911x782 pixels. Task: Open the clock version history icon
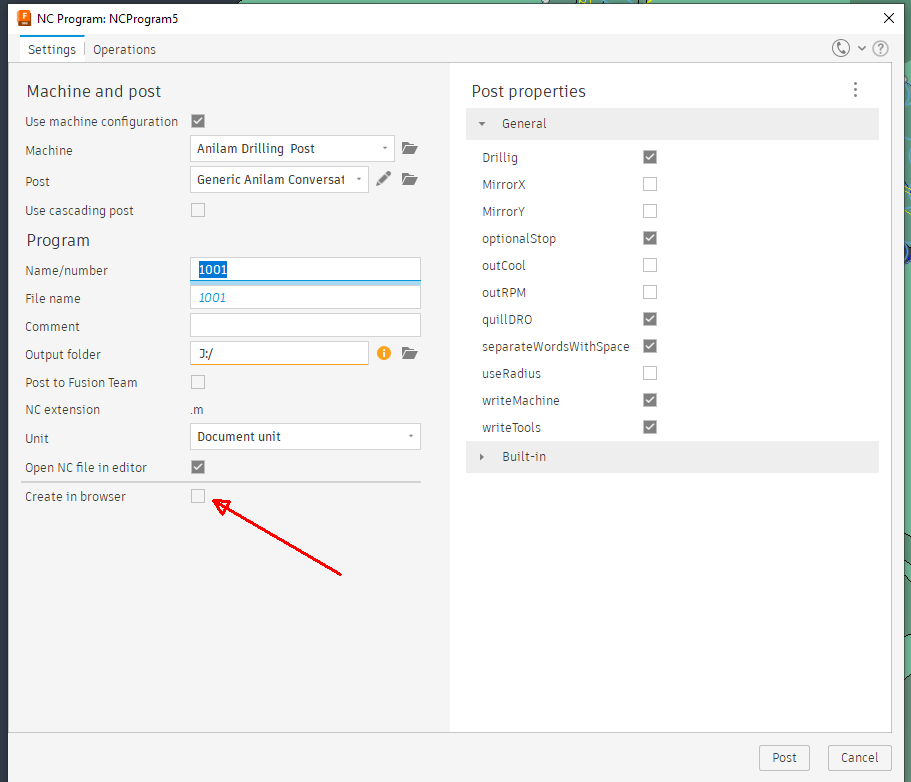[839, 47]
